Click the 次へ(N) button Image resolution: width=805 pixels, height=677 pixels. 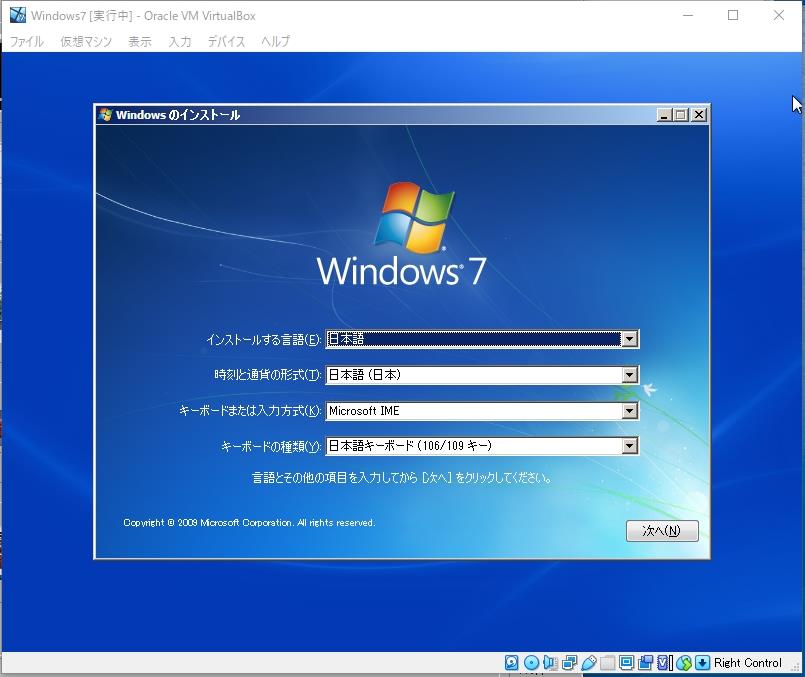coord(662,531)
